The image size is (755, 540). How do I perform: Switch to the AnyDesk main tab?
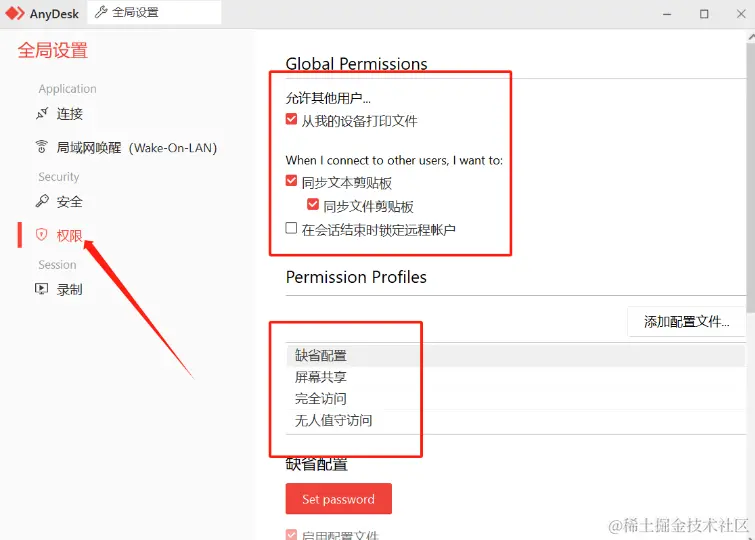[x=42, y=13]
